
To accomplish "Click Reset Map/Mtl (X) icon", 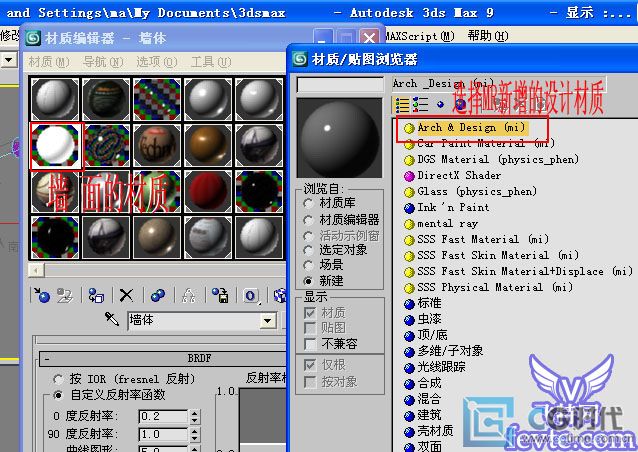I will point(127,295).
